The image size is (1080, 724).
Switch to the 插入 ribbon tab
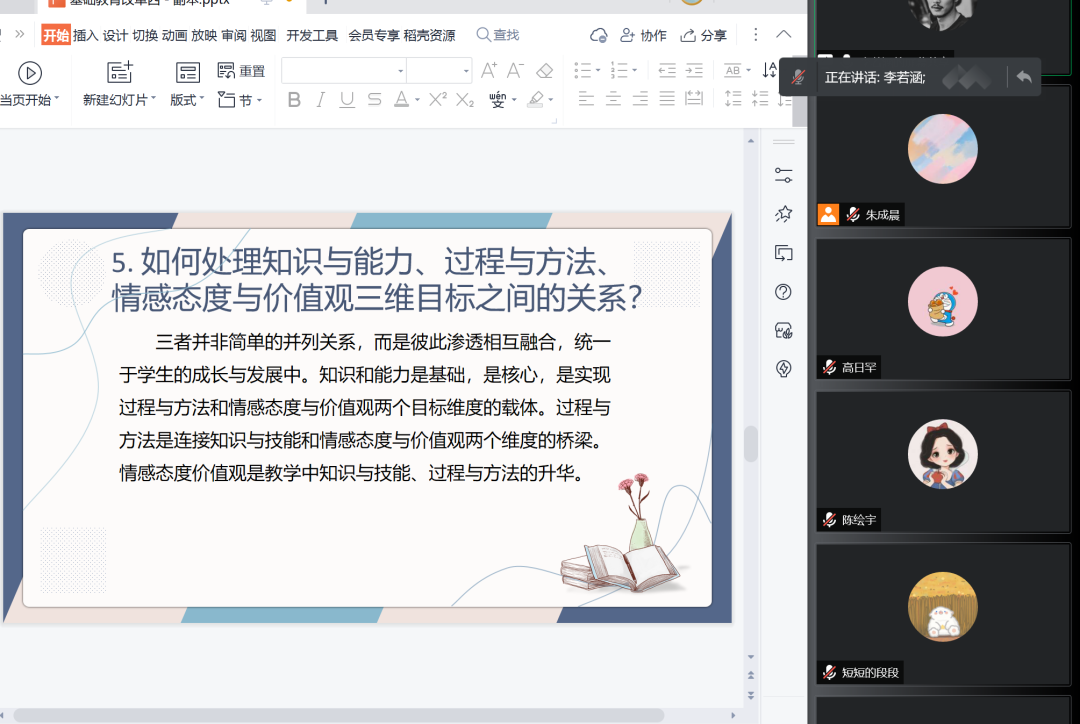(x=86, y=35)
